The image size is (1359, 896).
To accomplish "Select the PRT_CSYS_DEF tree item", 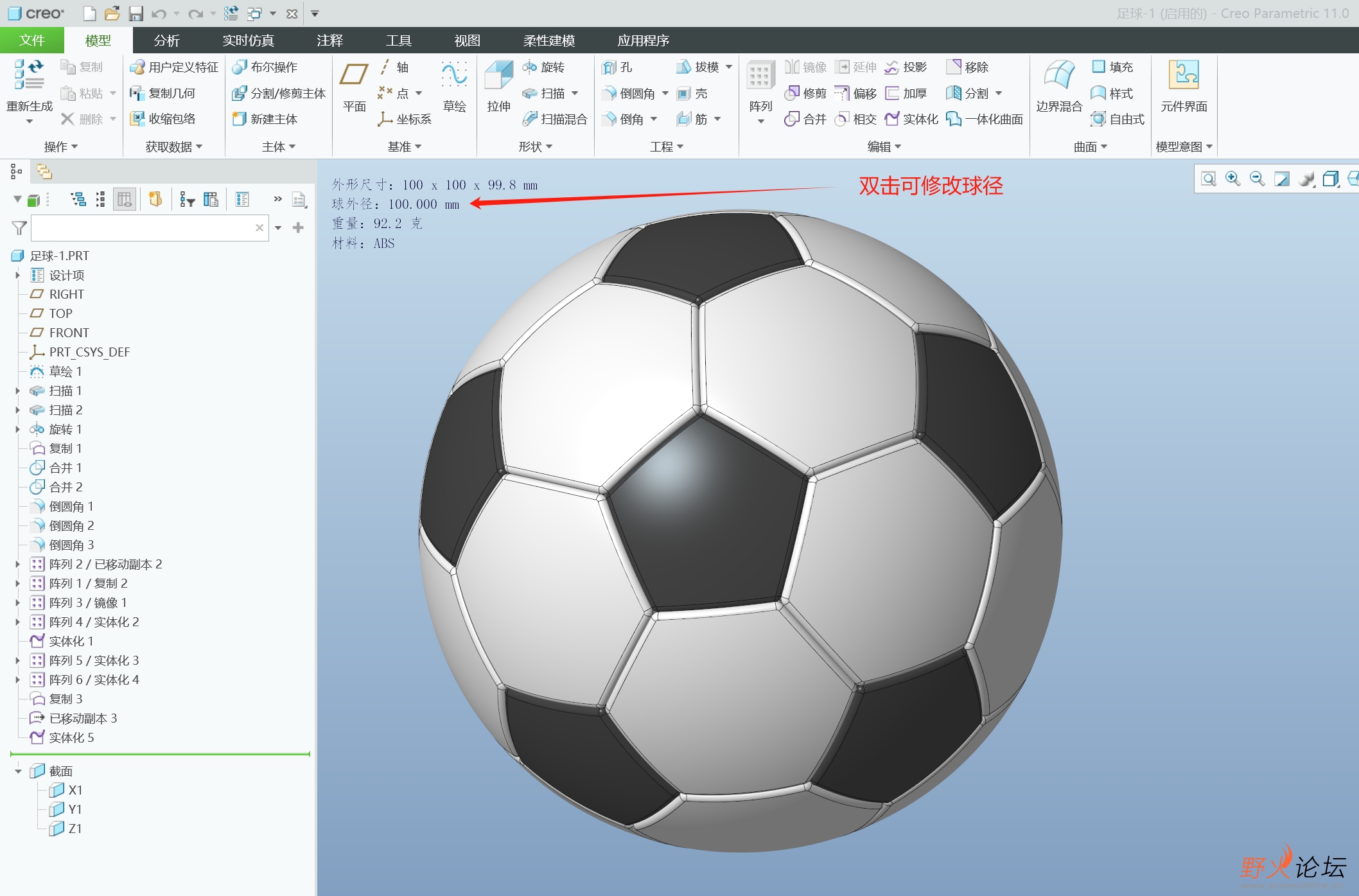I will (x=80, y=352).
